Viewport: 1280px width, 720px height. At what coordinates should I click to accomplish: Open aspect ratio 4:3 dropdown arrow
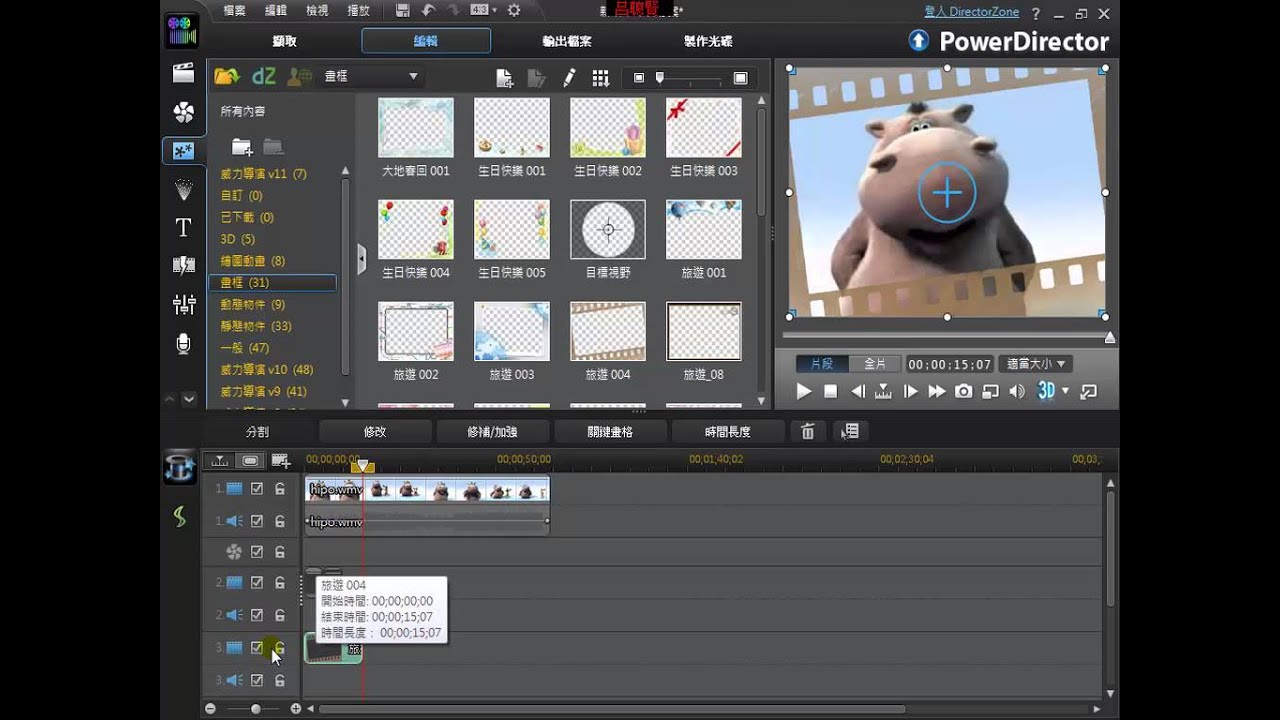pyautogui.click(x=493, y=11)
